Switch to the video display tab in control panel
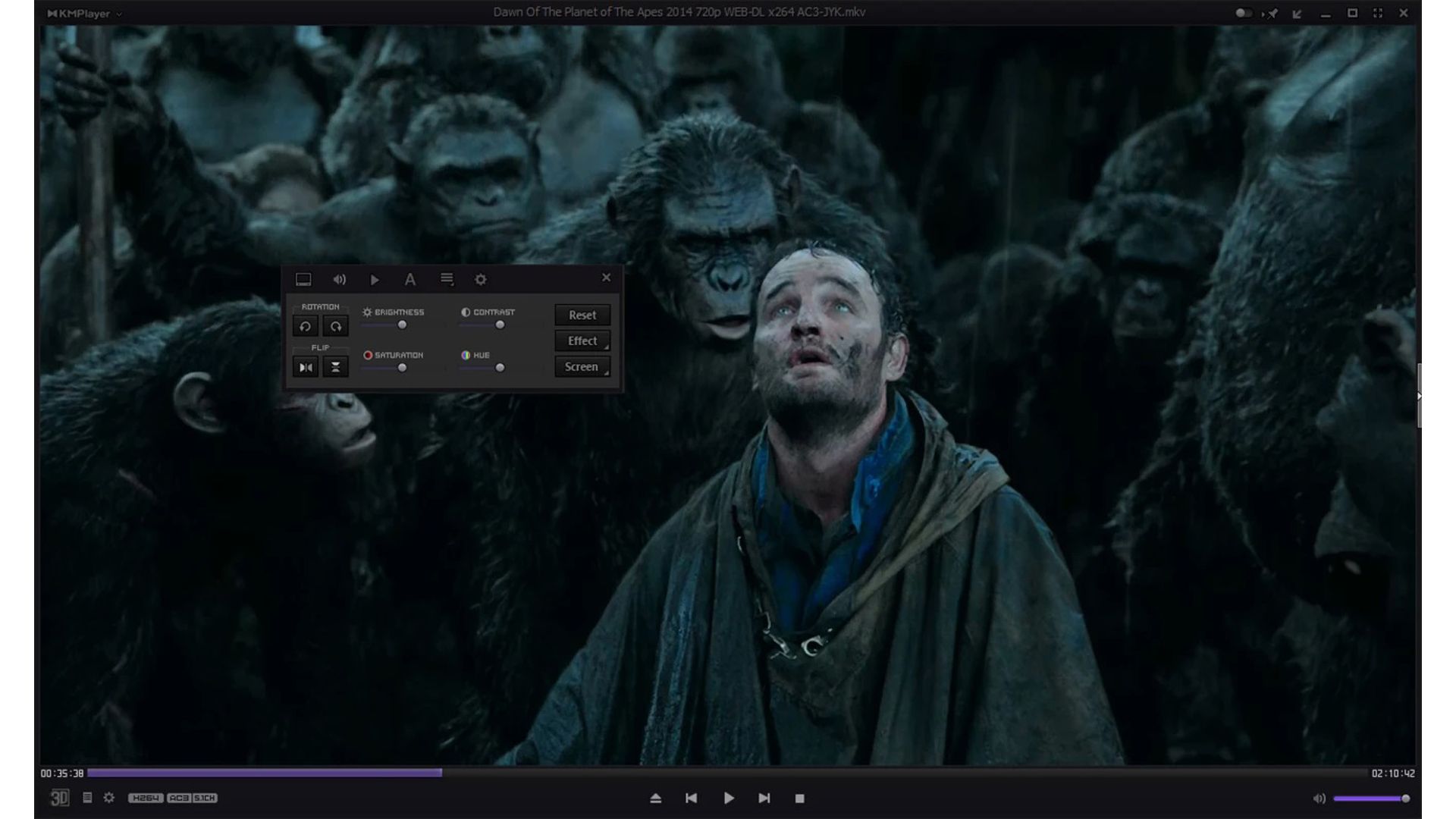The height and width of the screenshot is (819, 1456). [x=304, y=279]
